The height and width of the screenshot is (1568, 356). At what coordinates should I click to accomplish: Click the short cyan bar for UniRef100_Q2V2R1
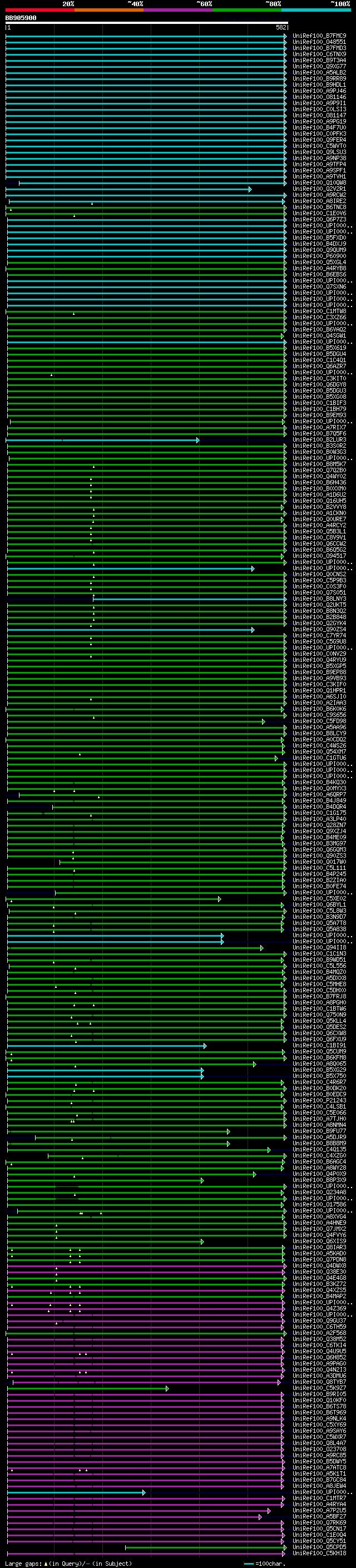[128, 189]
